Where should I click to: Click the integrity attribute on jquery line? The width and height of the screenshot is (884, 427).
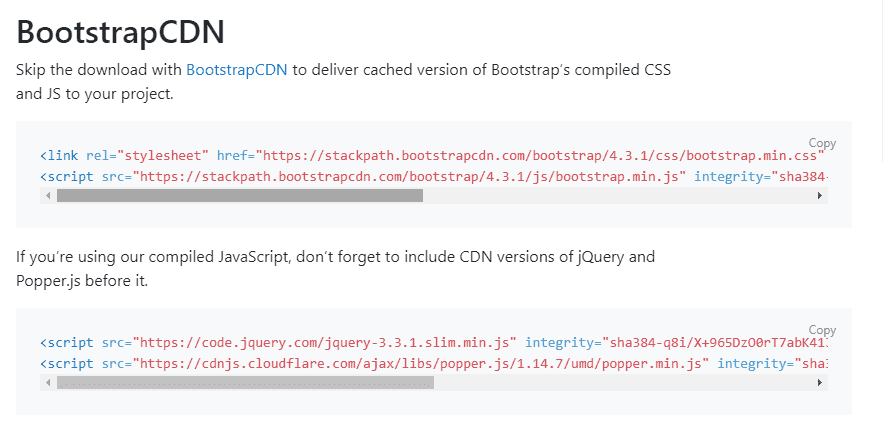(677, 342)
